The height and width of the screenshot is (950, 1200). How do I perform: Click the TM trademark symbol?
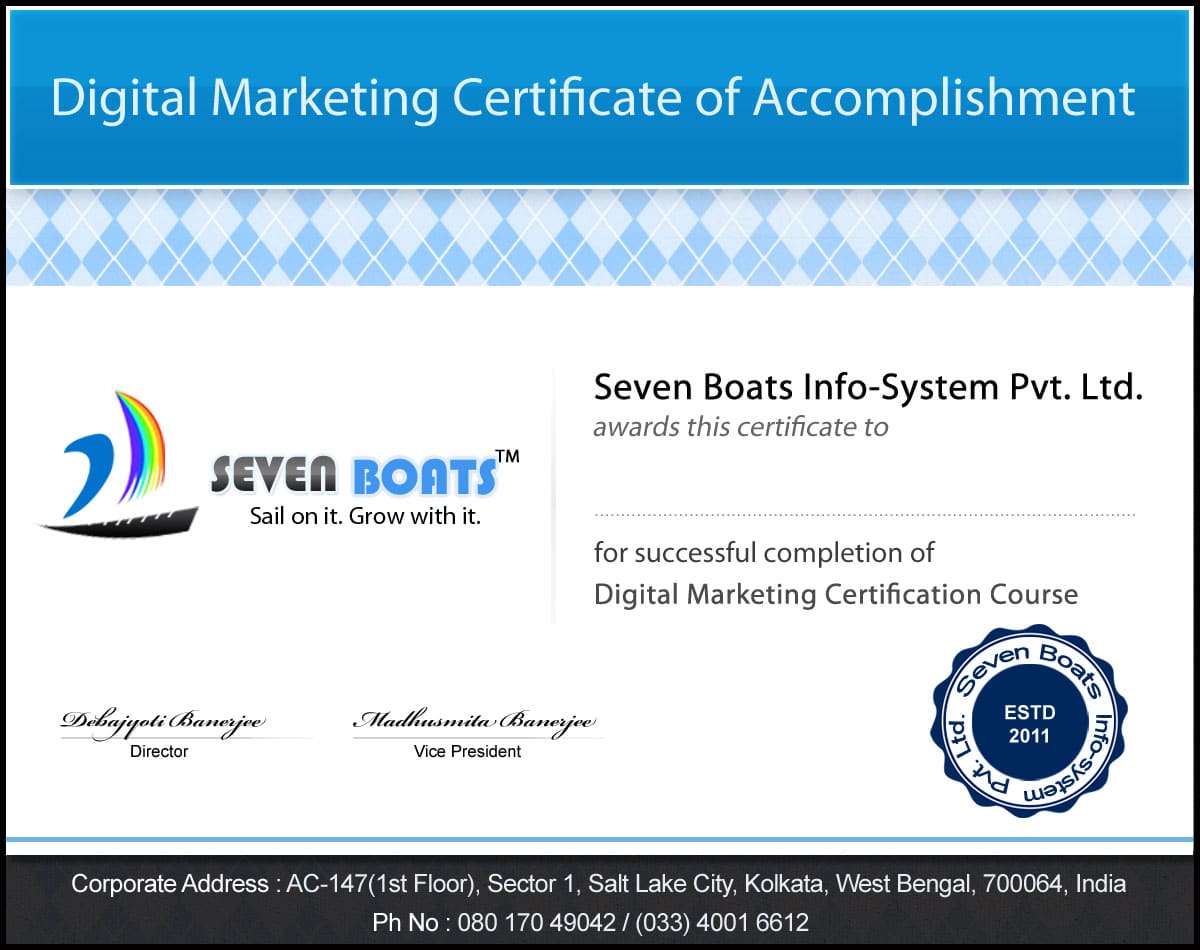(508, 457)
